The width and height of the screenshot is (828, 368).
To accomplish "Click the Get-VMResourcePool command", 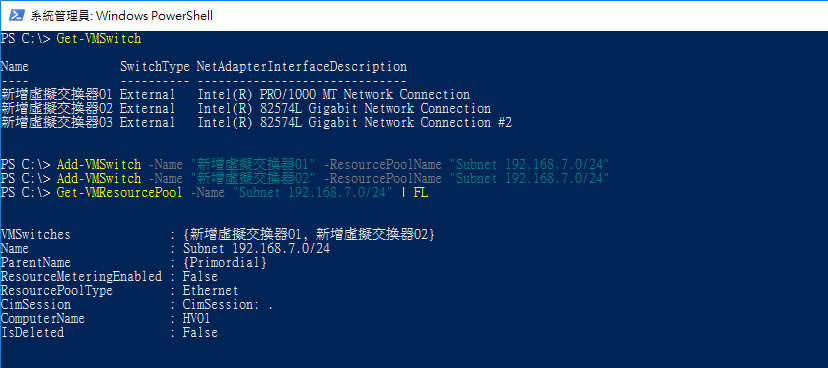I will tap(119, 193).
